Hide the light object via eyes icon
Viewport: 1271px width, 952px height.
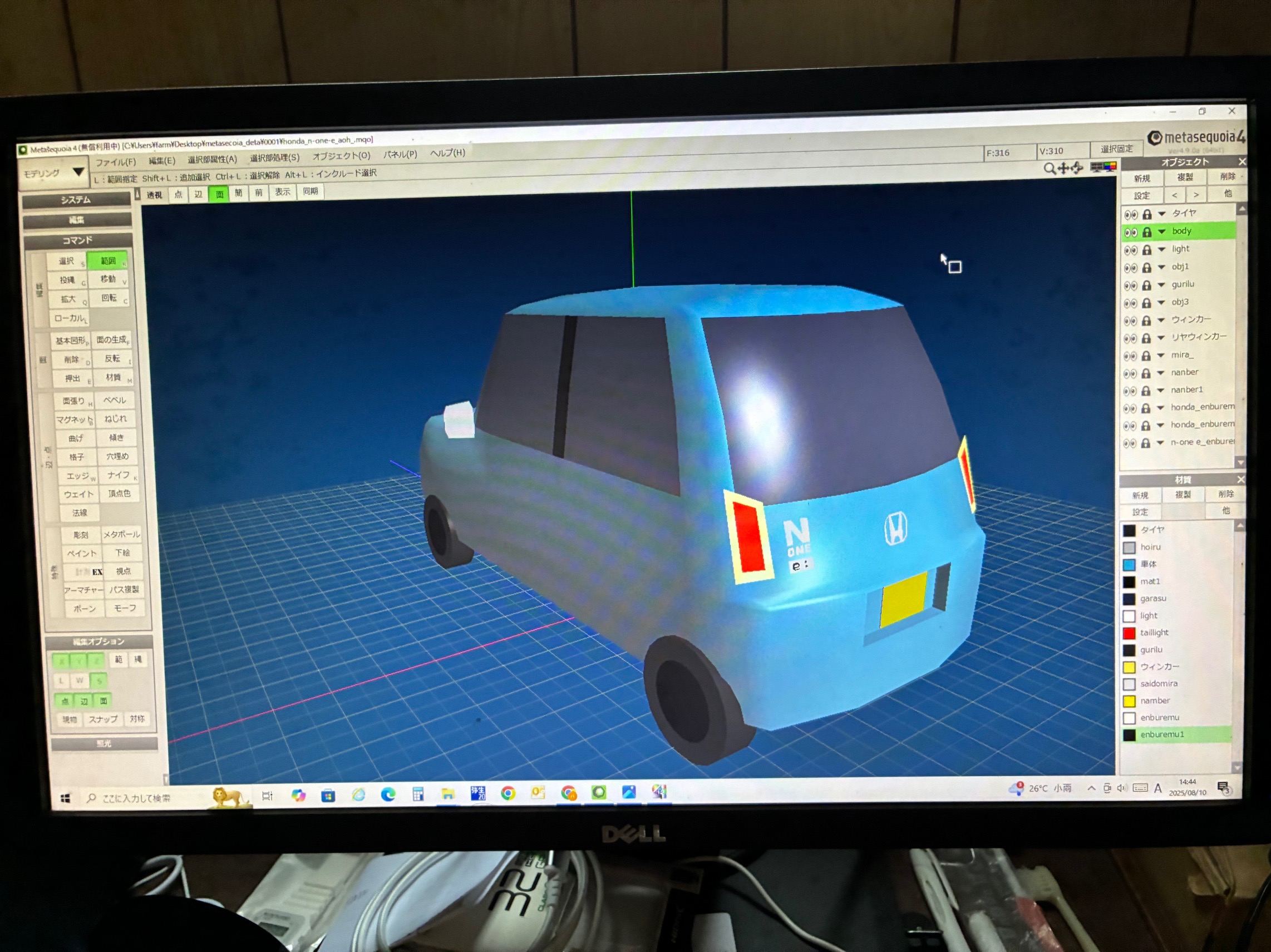[1130, 250]
